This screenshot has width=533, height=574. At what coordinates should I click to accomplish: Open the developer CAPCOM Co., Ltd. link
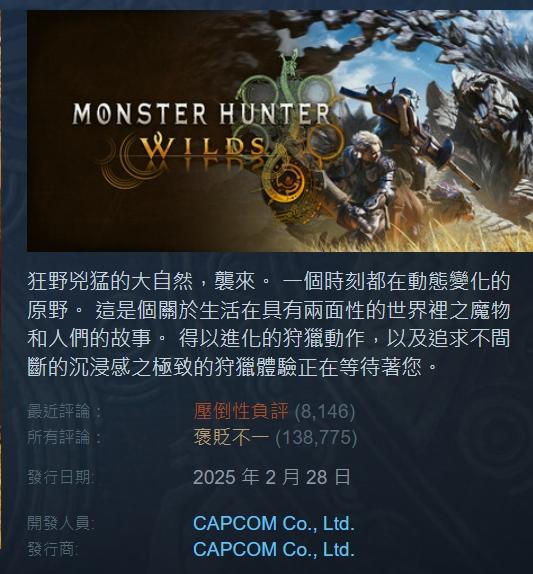click(x=273, y=523)
